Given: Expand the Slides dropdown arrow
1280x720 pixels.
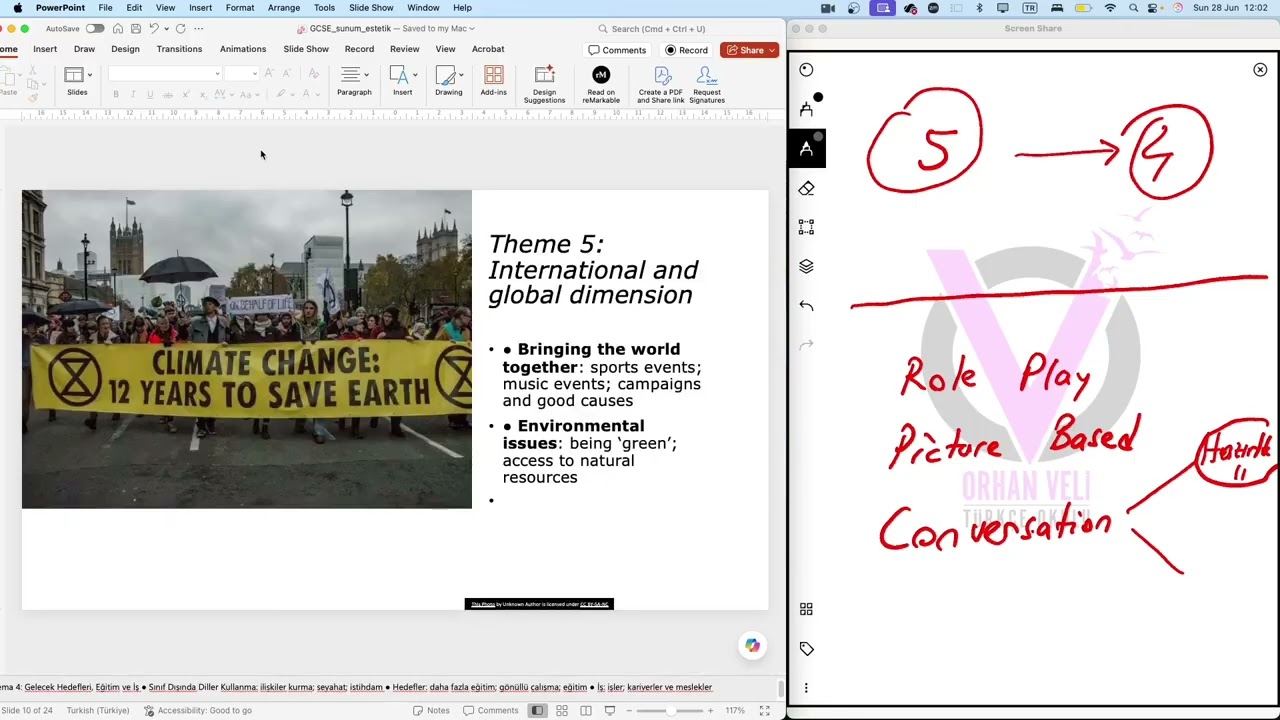Looking at the screenshot, I should (89, 75).
